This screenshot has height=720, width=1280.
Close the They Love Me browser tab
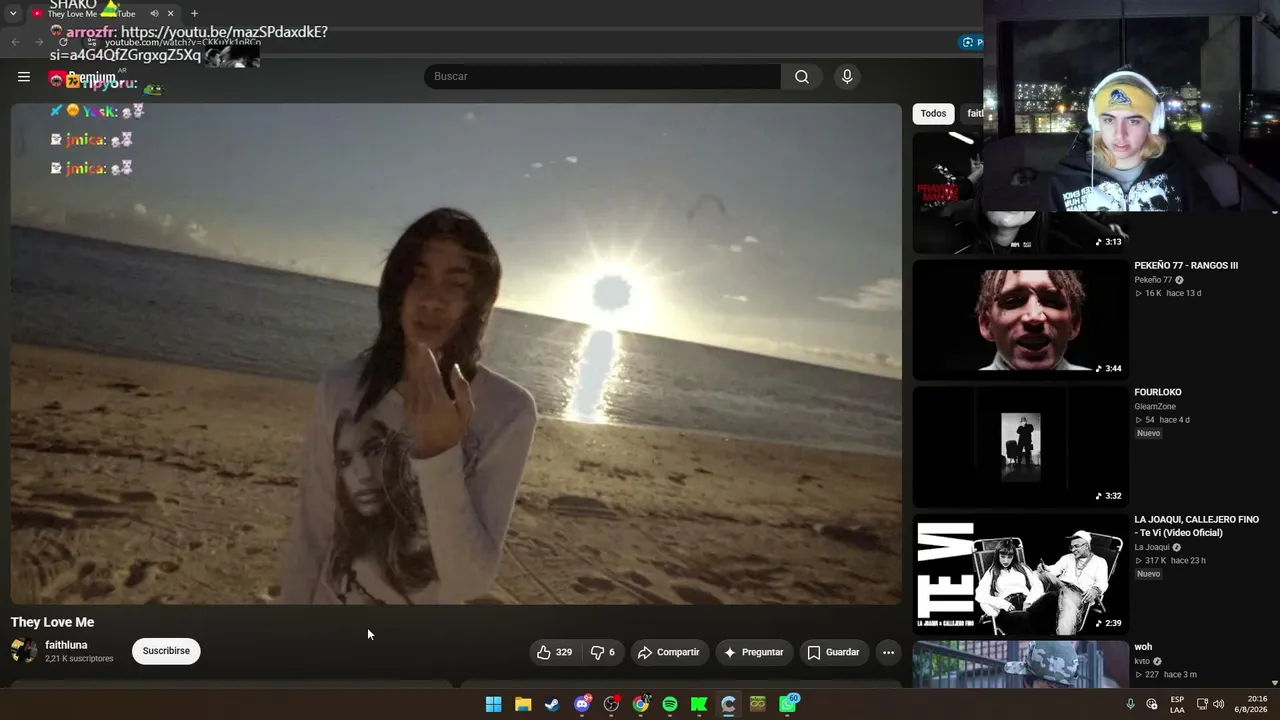(170, 14)
